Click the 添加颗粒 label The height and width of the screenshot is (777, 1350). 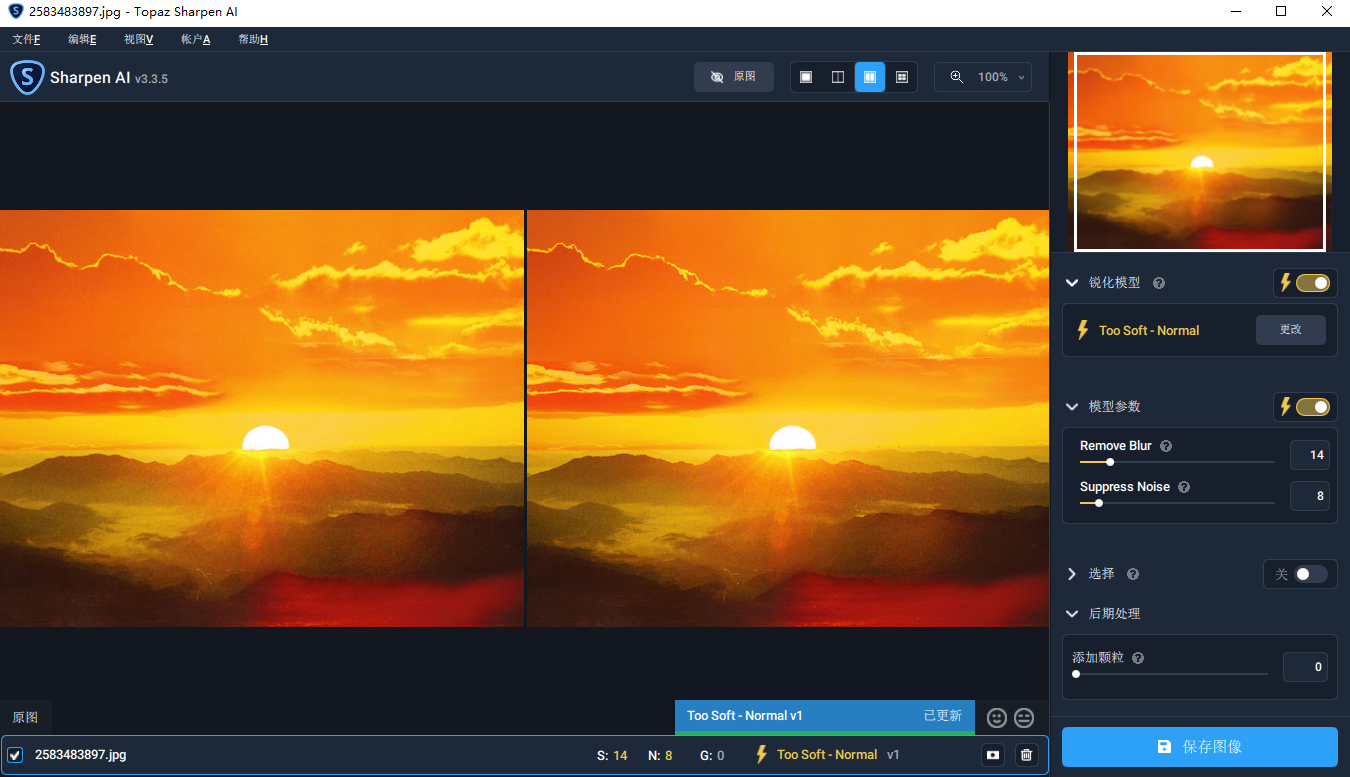pyautogui.click(x=1098, y=658)
